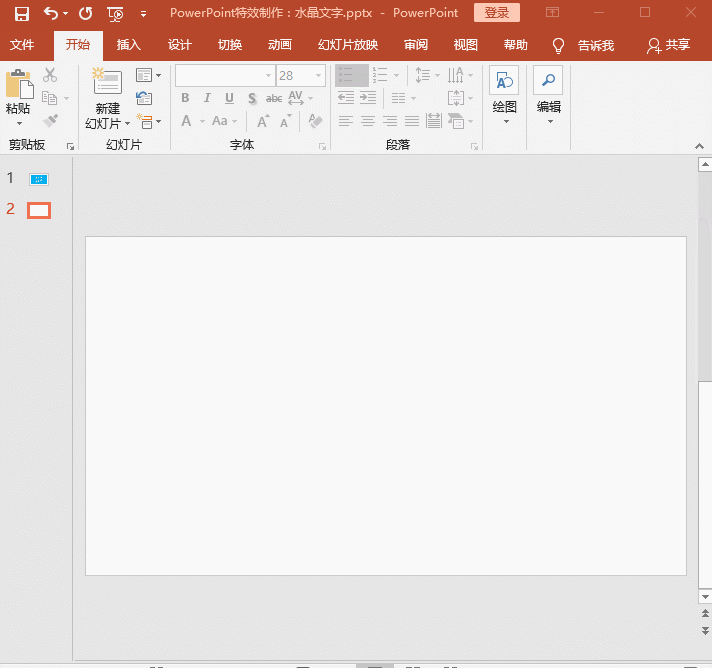Open the 字体 dialog launcher
The image size is (712, 668).
point(322,147)
